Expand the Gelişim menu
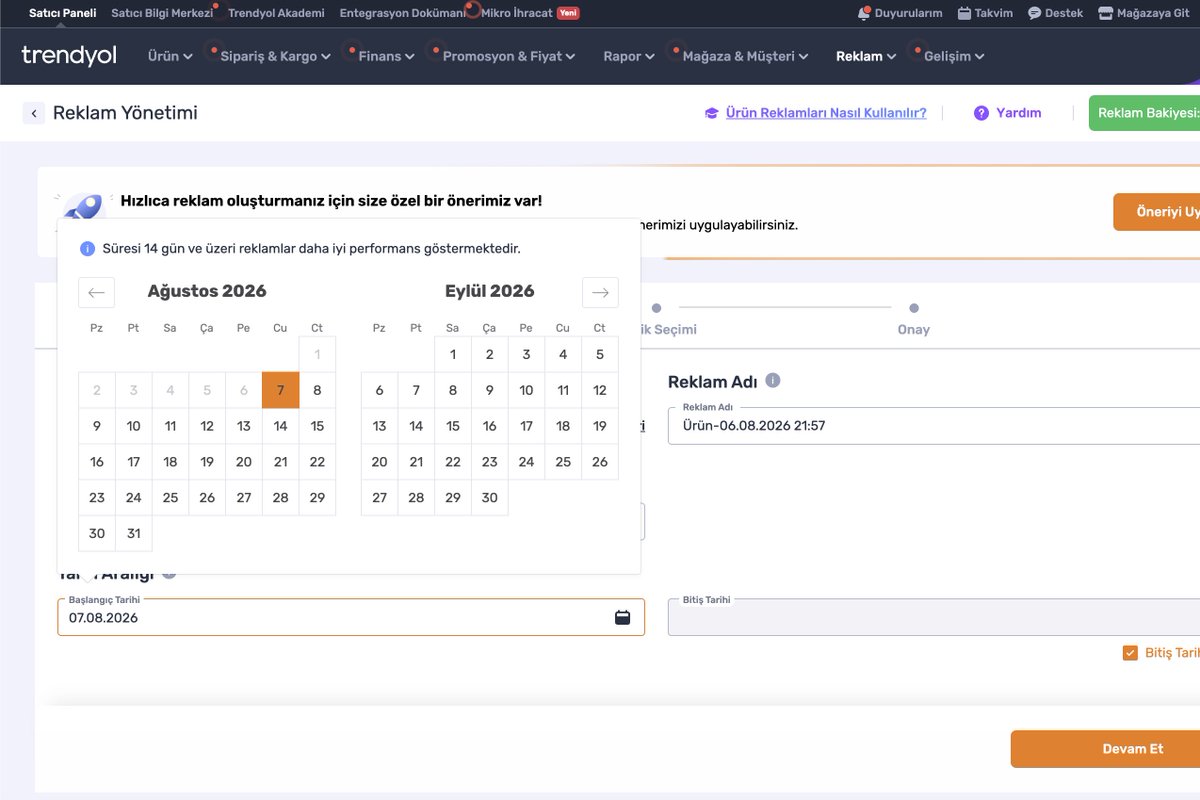This screenshot has width=1200, height=800. coord(954,56)
